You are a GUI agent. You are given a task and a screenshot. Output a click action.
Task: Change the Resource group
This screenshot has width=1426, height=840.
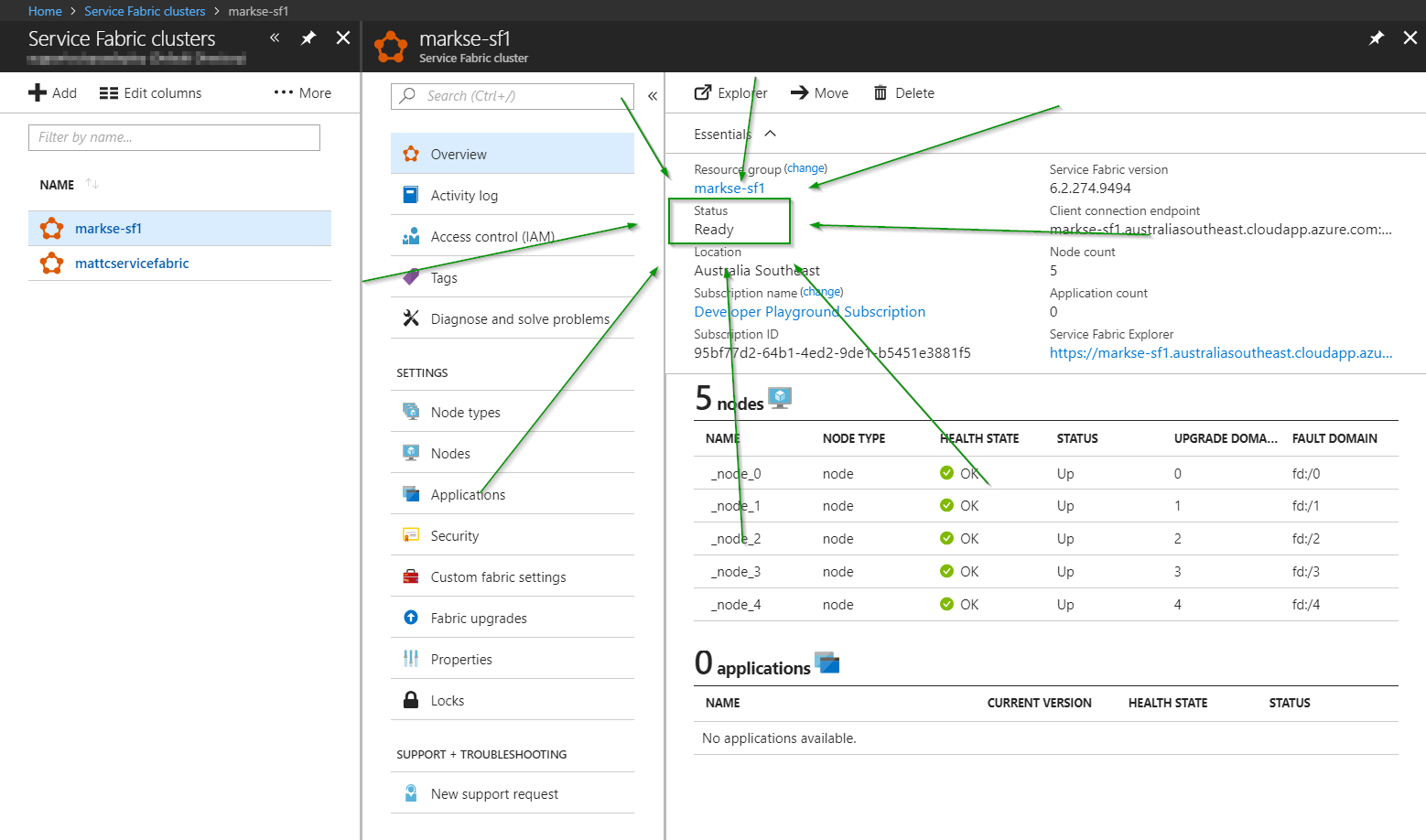[805, 167]
